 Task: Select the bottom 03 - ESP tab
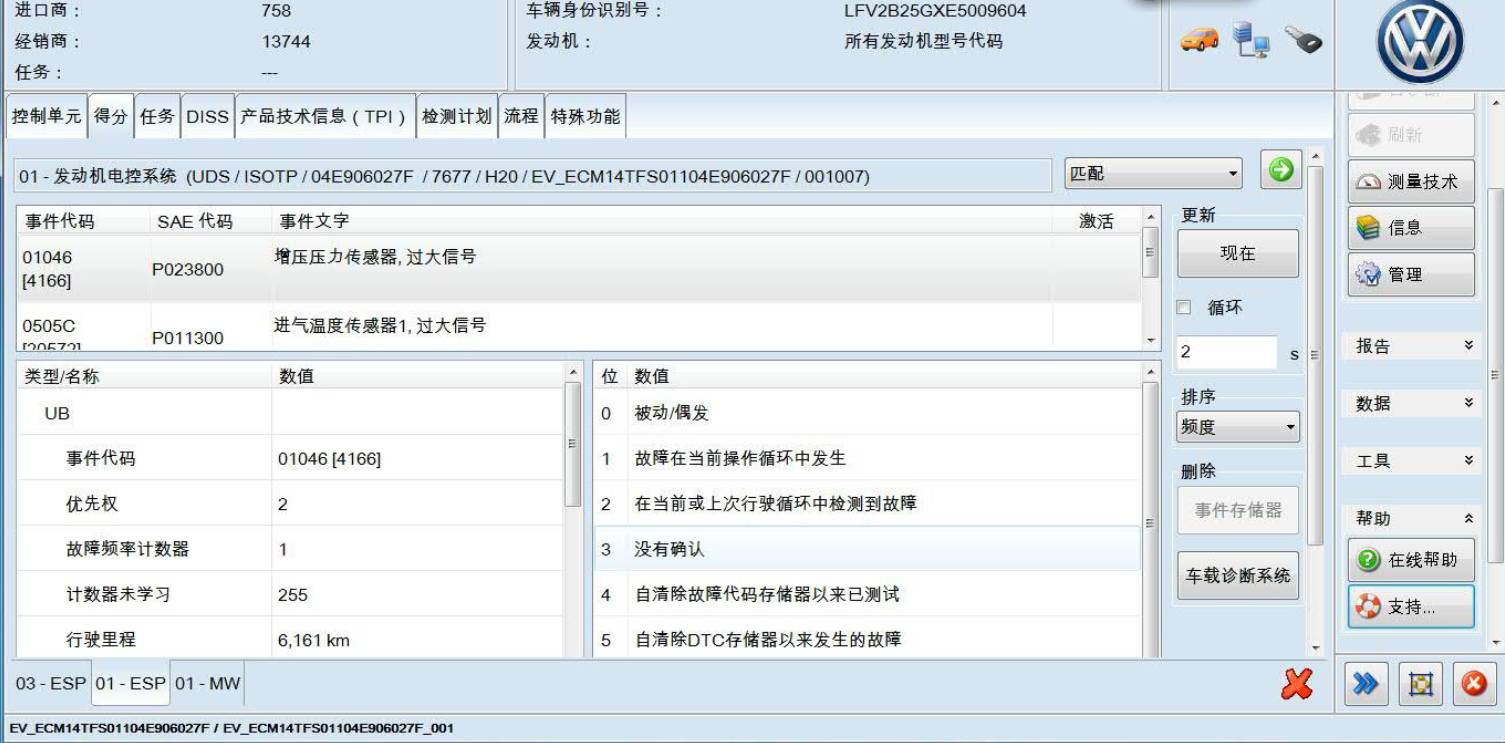50,684
